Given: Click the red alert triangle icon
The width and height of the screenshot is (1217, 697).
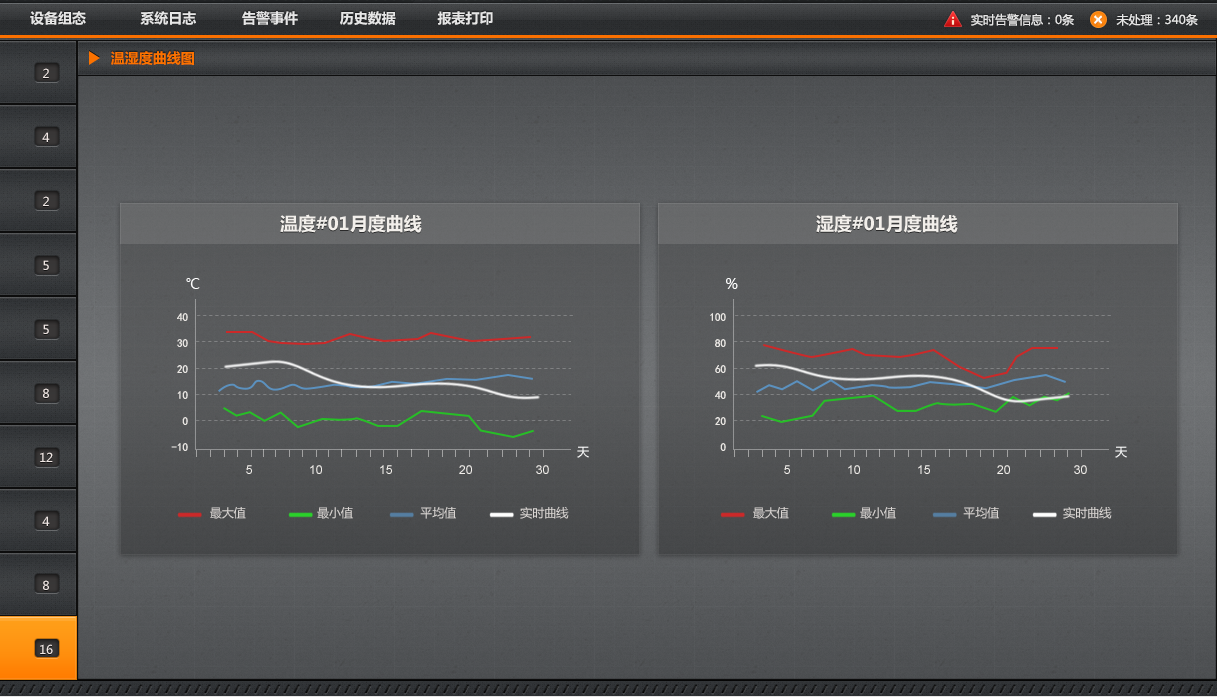Looking at the screenshot, I should point(951,18).
